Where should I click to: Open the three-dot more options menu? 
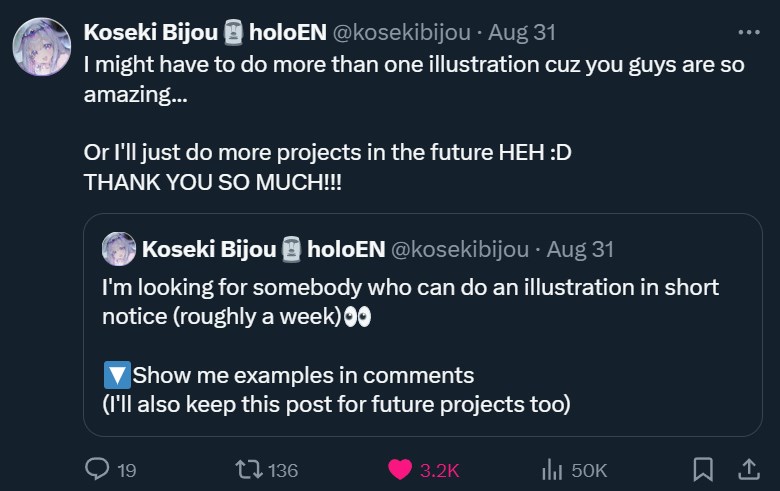coord(748,32)
